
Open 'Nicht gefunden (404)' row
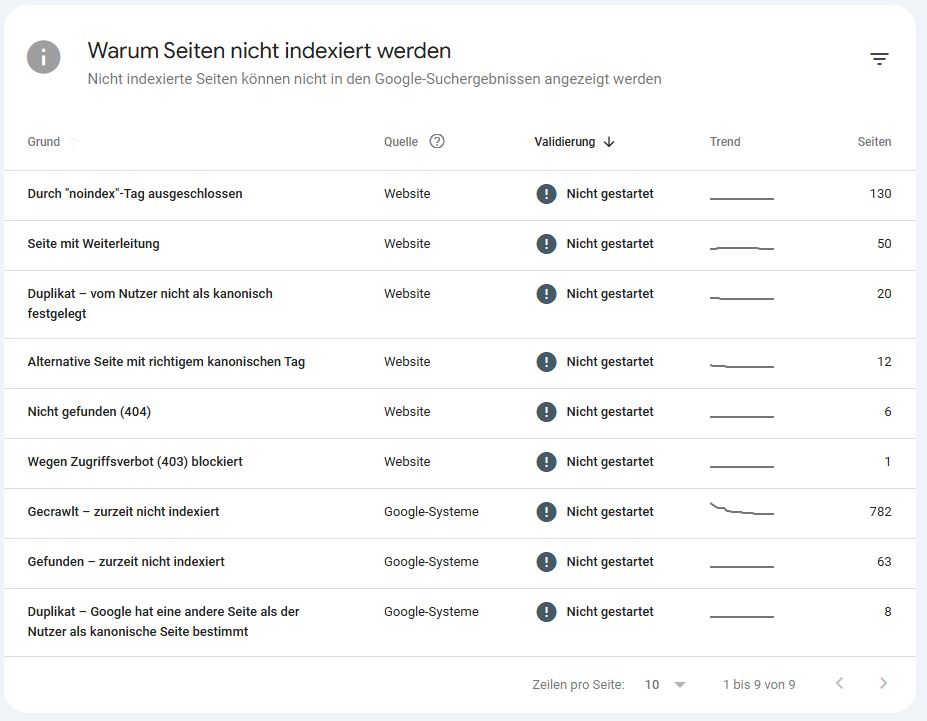(89, 412)
